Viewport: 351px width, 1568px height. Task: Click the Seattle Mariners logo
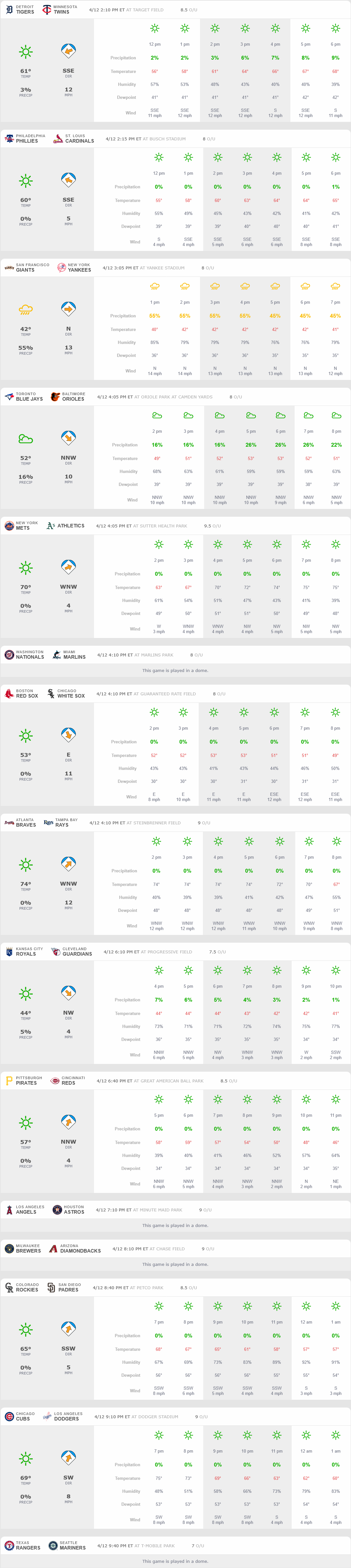click(53, 1546)
